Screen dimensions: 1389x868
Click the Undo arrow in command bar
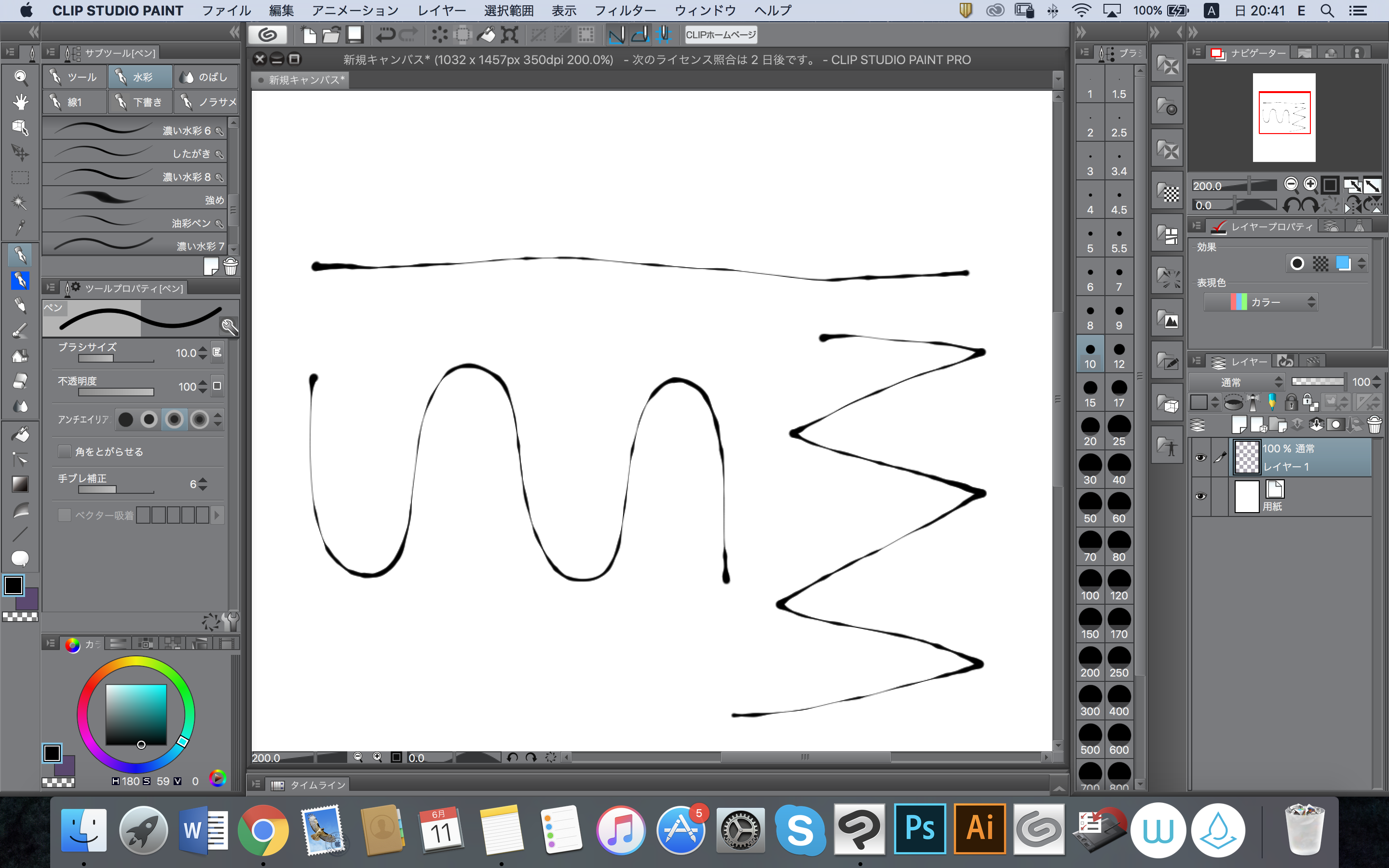point(385,35)
